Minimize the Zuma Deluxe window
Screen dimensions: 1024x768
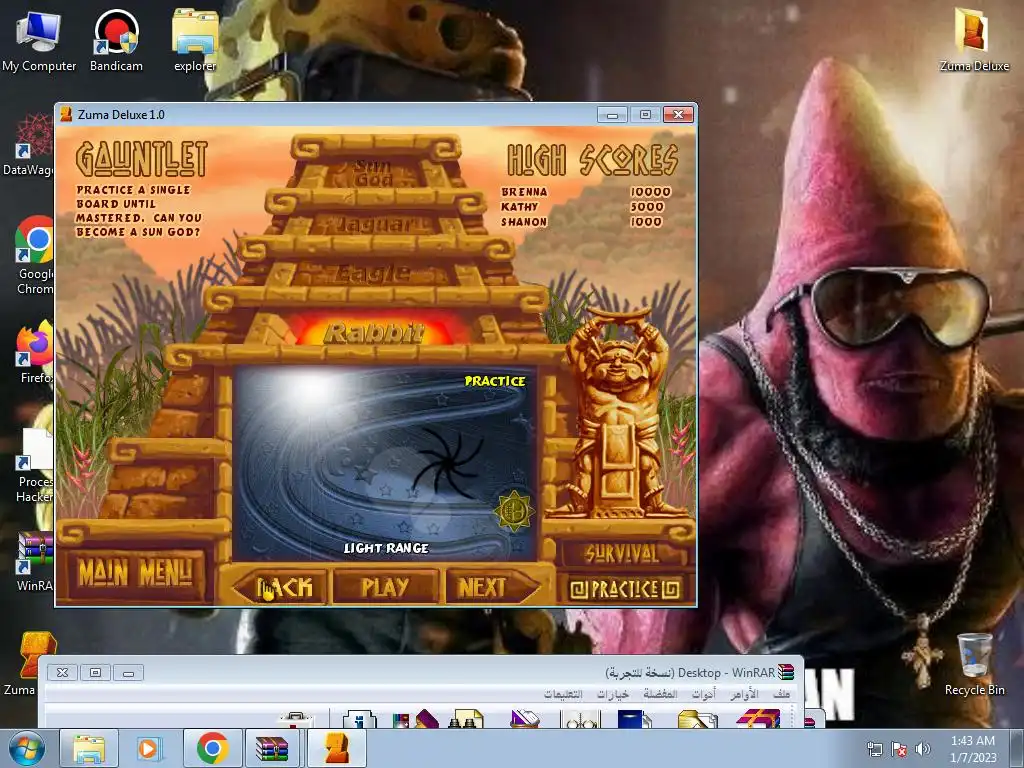click(612, 115)
